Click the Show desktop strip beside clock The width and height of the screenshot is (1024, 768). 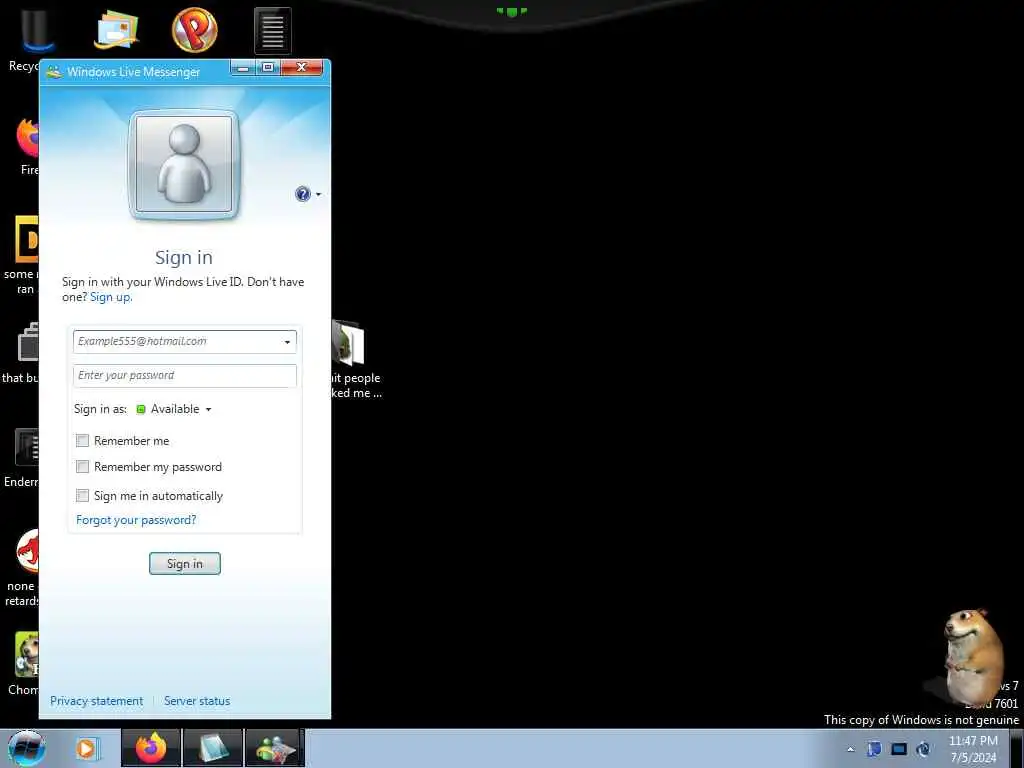tap(1018, 748)
